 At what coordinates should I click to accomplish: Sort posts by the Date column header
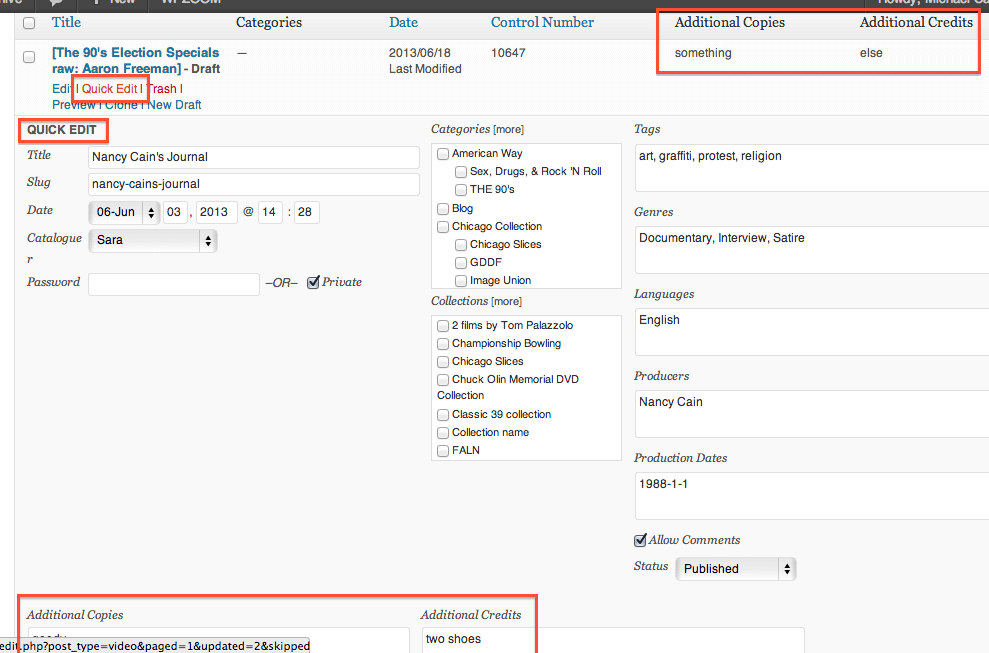(x=403, y=22)
